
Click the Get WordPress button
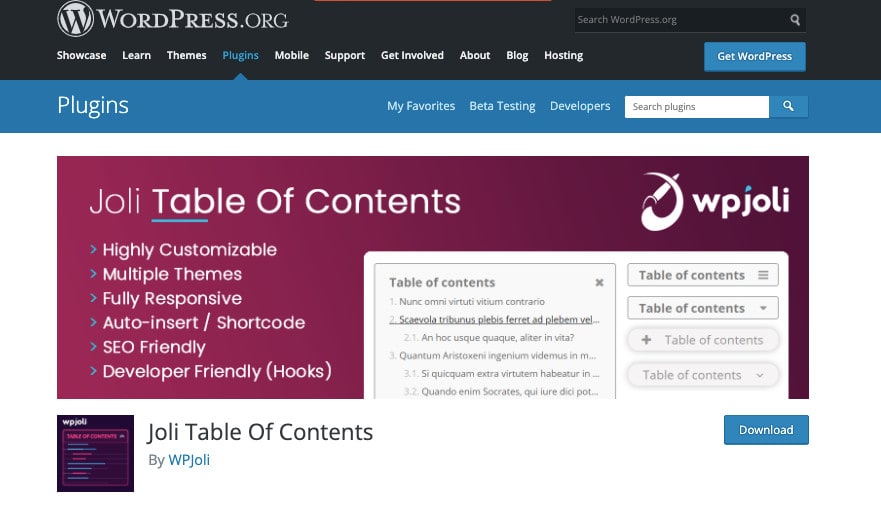pyautogui.click(x=755, y=56)
